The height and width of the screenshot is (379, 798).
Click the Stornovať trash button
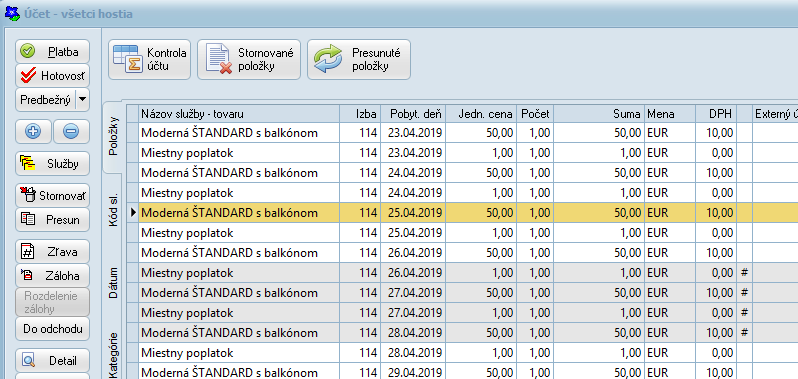pos(52,195)
